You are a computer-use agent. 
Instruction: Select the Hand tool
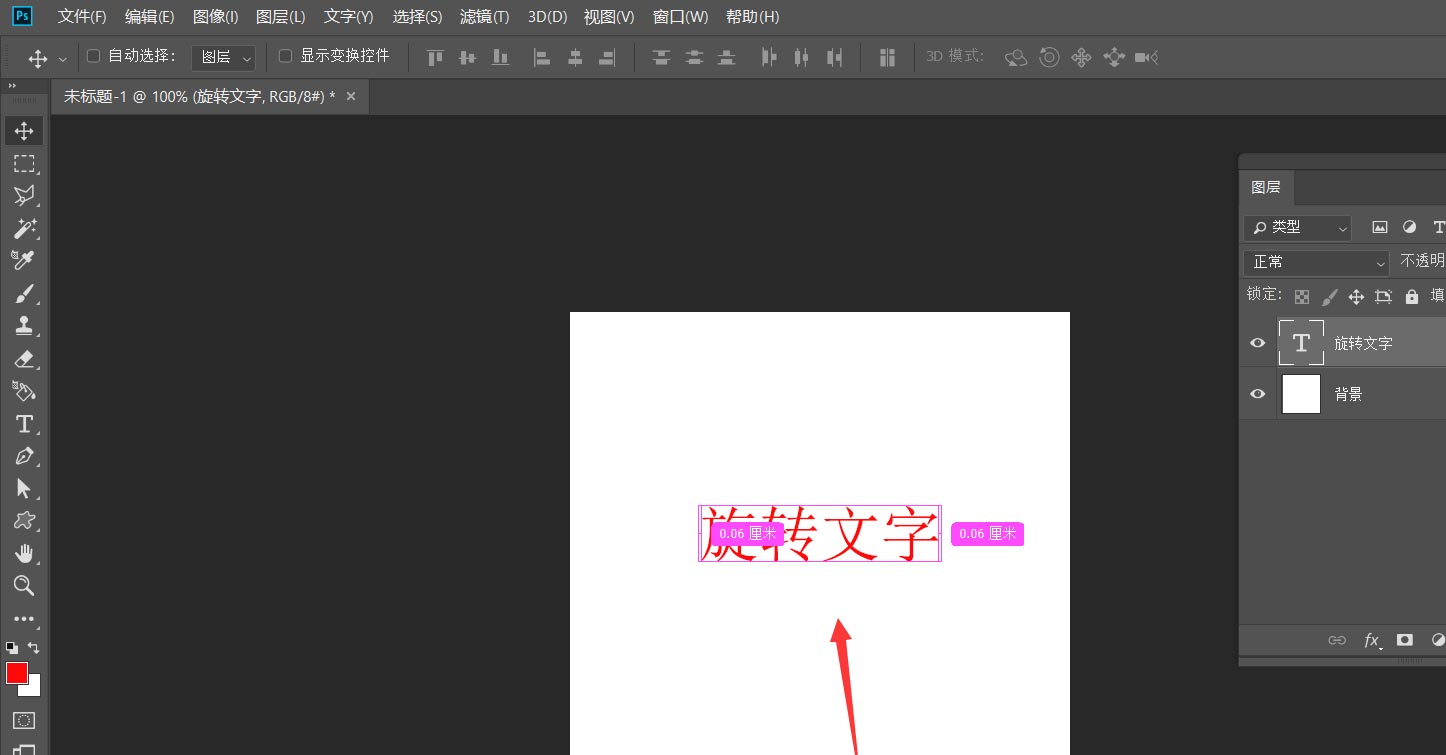point(24,553)
